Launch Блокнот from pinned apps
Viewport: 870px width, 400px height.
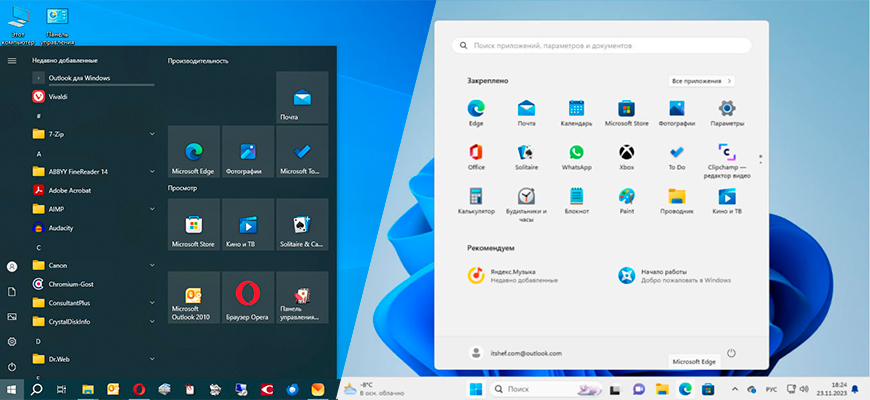click(576, 201)
